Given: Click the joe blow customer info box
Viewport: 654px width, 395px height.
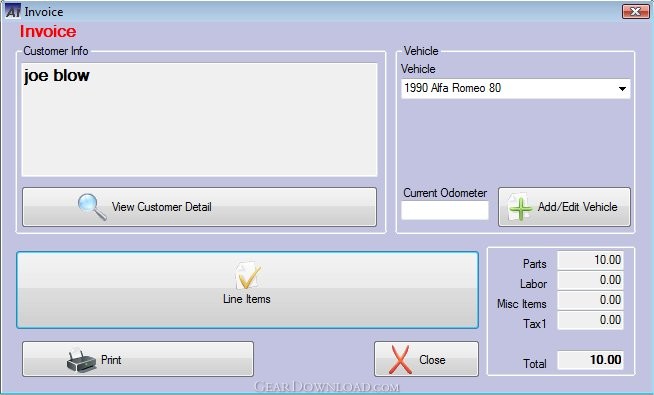Looking at the screenshot, I should (199, 120).
